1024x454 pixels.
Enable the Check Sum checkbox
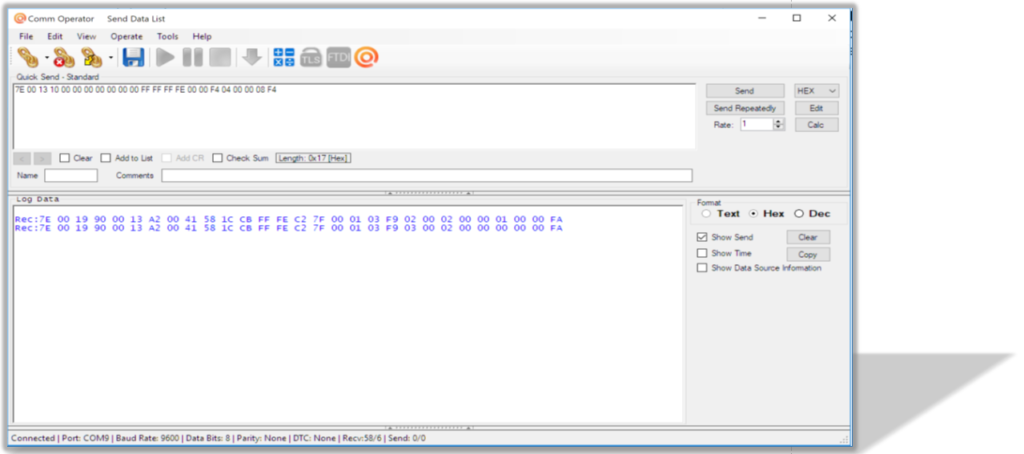(x=218, y=158)
